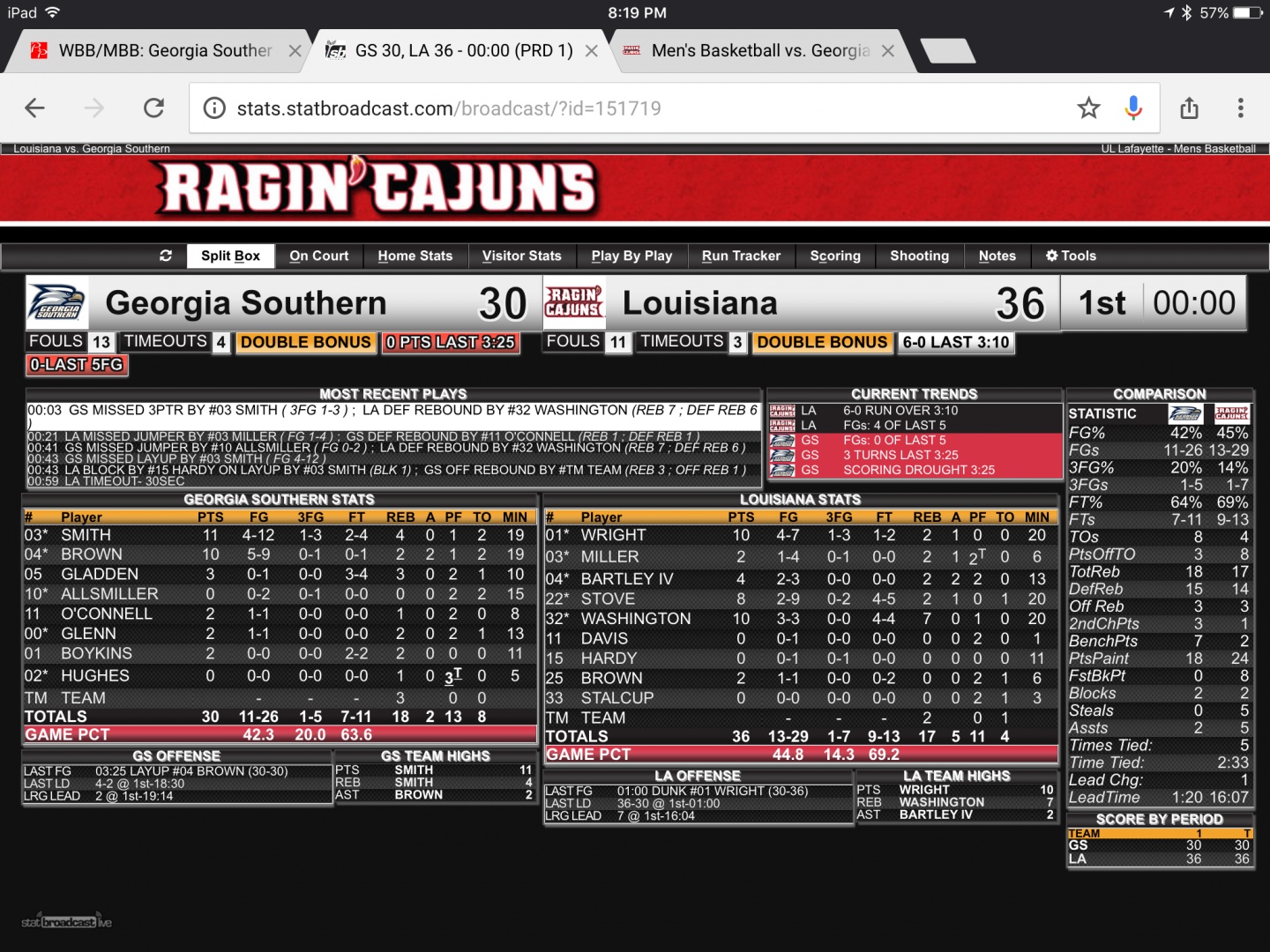Close the Men's Basketball vs. Georgia tab
1270x952 pixels.
(888, 51)
